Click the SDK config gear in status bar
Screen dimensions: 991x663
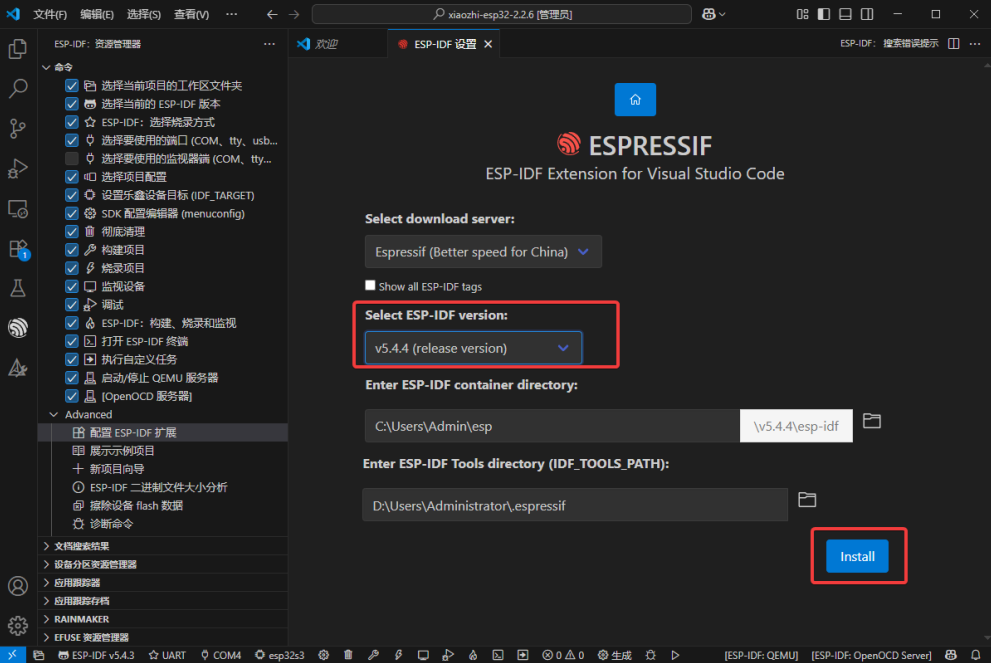[324, 655]
